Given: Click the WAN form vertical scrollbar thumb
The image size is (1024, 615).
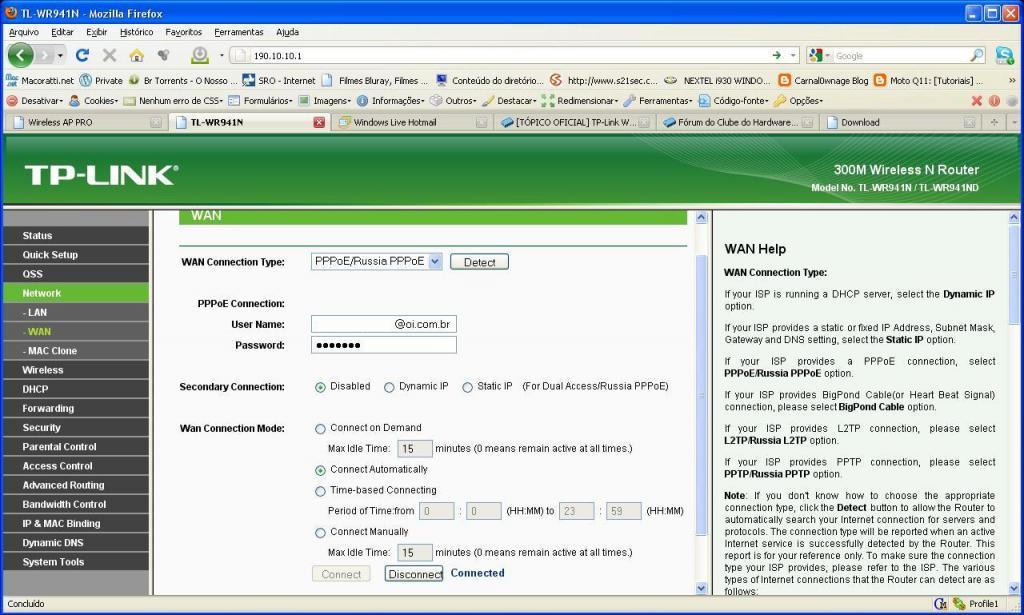Looking at the screenshot, I should (701, 395).
